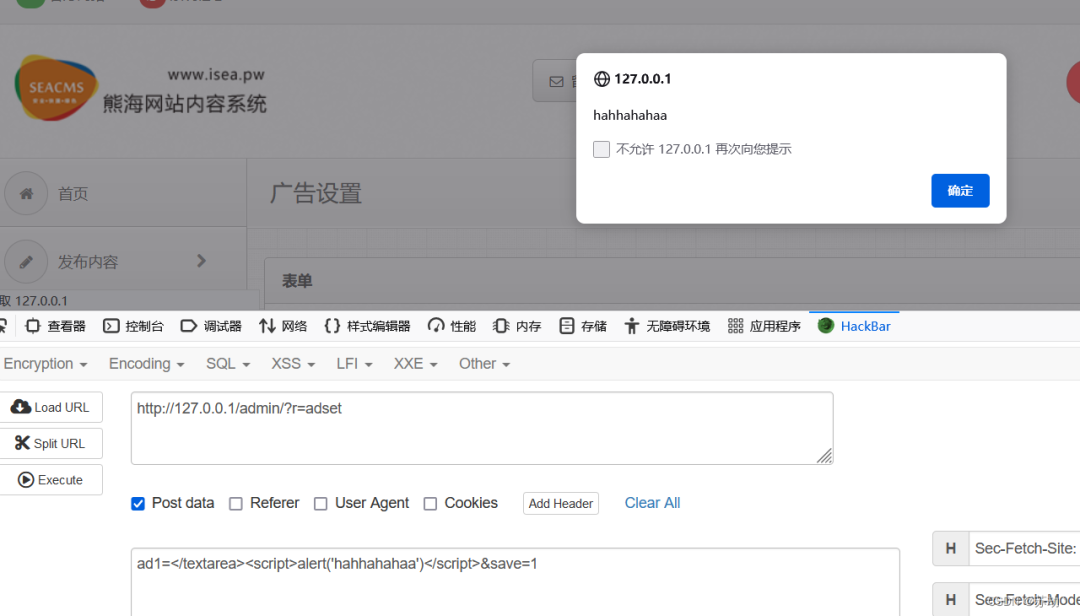Click the performance gauge icon beside 性能
The image size is (1080, 616).
point(436,326)
